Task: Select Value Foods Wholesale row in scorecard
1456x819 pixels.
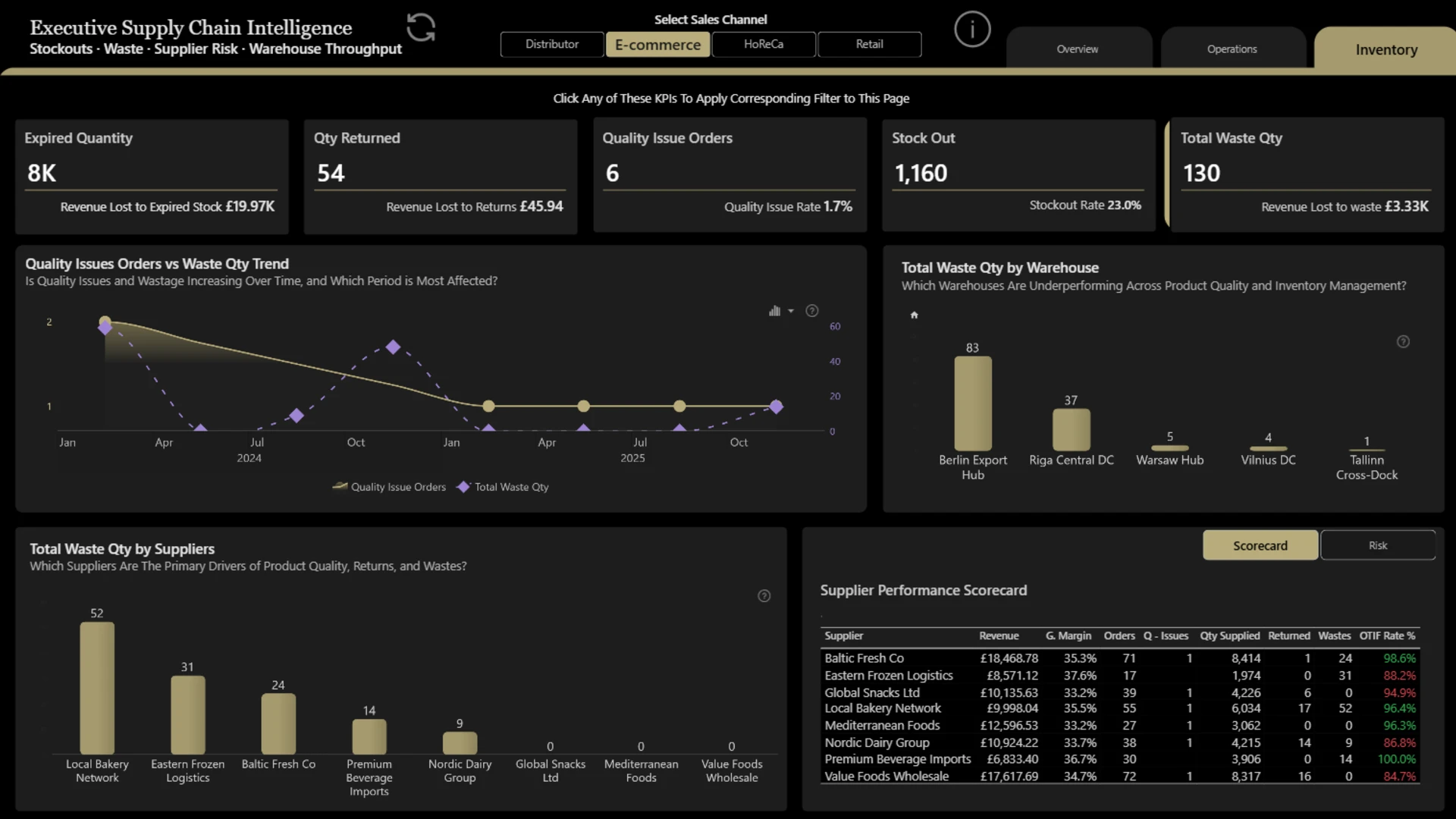Action: coord(1120,777)
